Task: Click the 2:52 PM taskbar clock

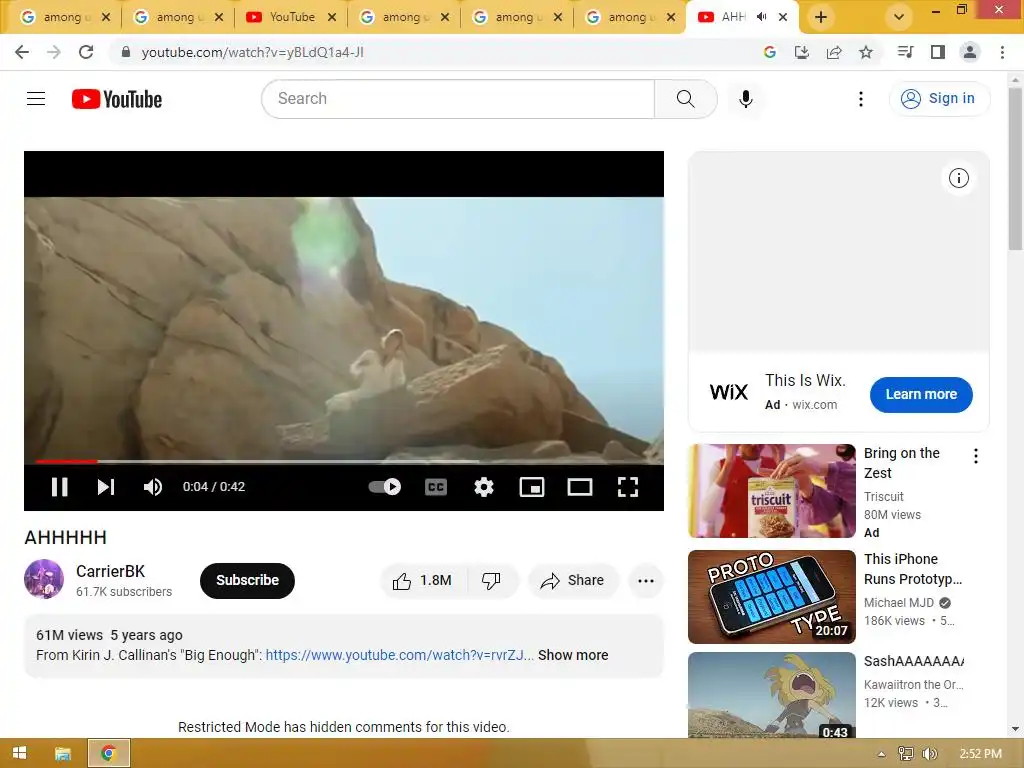Action: [x=980, y=754]
